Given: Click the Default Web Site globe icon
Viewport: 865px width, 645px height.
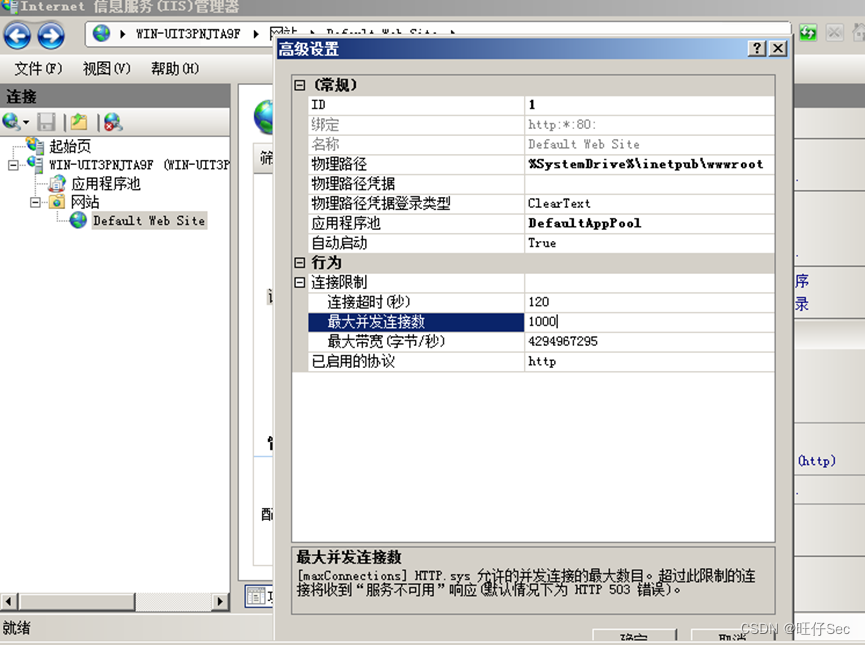Looking at the screenshot, I should (78, 220).
